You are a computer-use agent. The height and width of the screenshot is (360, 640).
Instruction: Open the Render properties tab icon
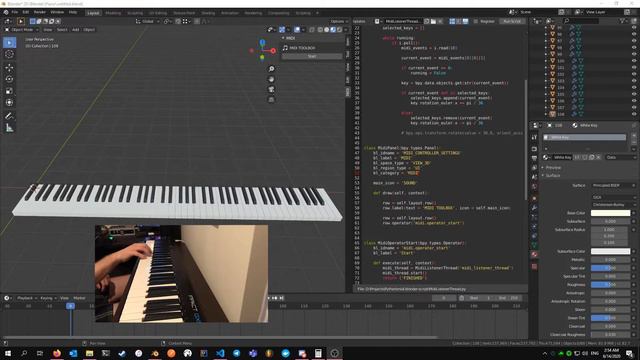pyautogui.click(x=534, y=149)
